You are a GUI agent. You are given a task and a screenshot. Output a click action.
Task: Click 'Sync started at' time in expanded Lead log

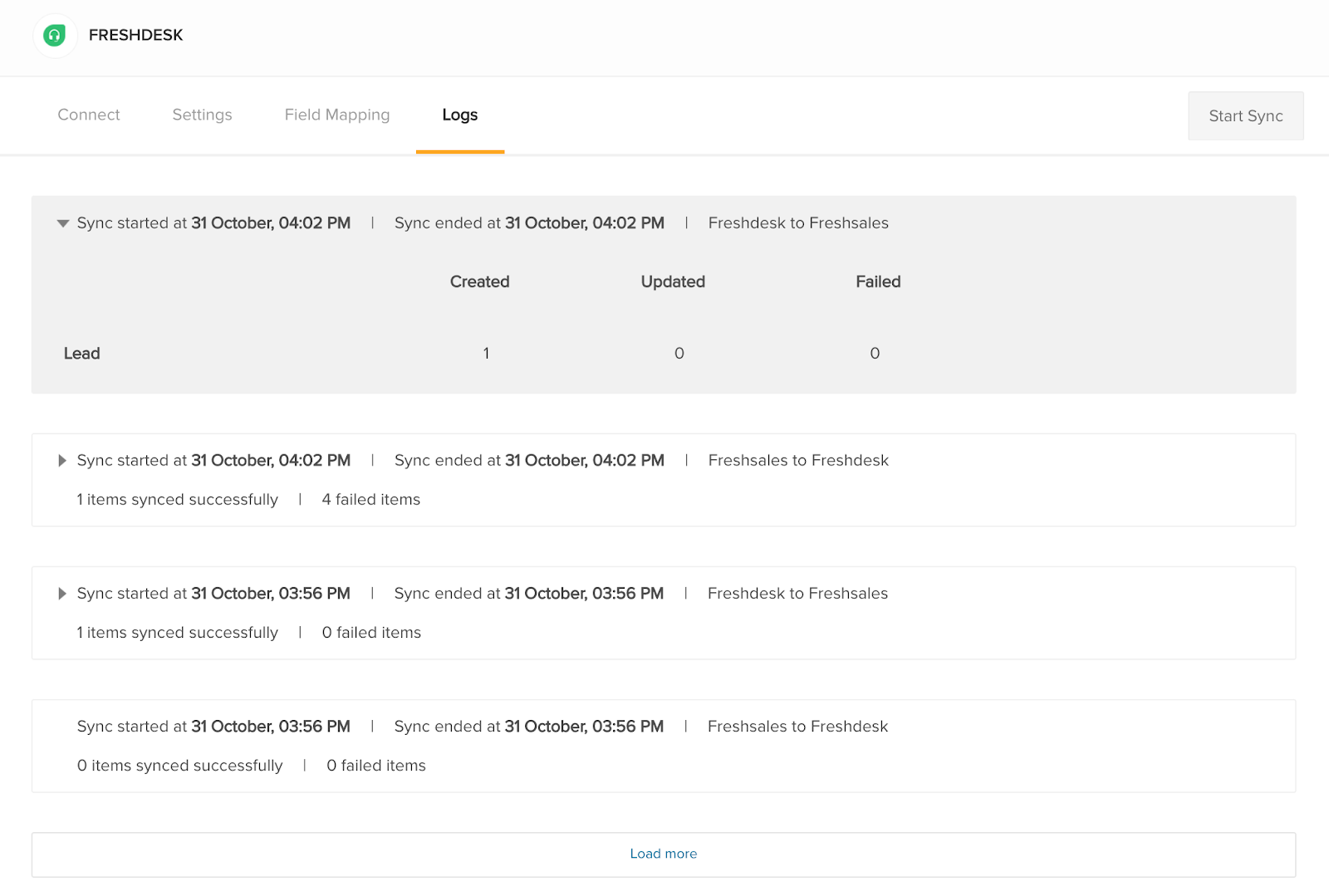pos(213,223)
